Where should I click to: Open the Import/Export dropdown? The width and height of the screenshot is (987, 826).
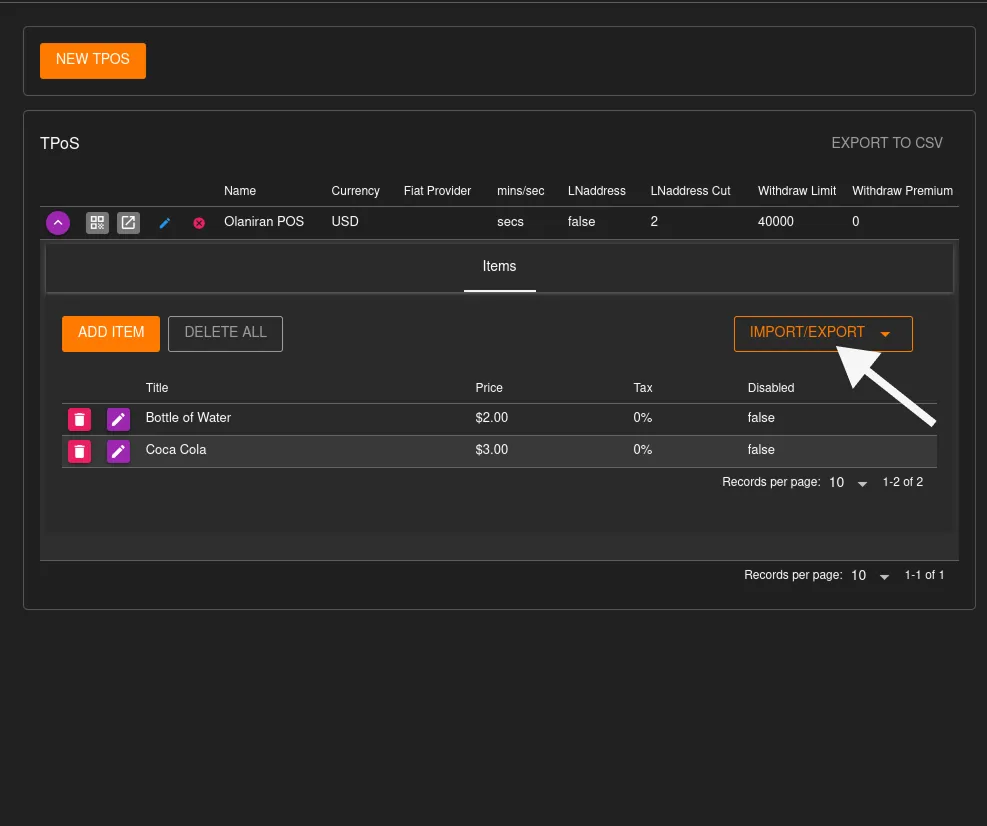pos(822,333)
